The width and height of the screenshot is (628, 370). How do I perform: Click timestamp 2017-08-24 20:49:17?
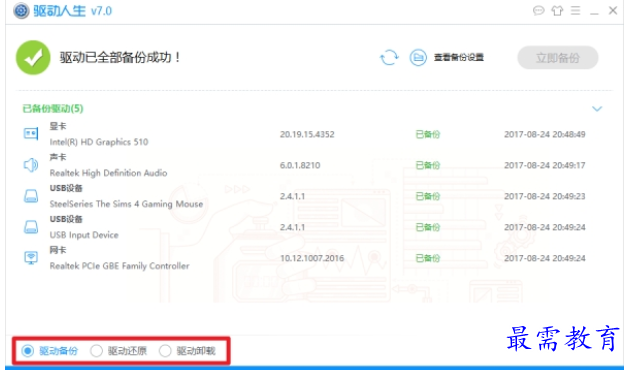tap(545, 165)
